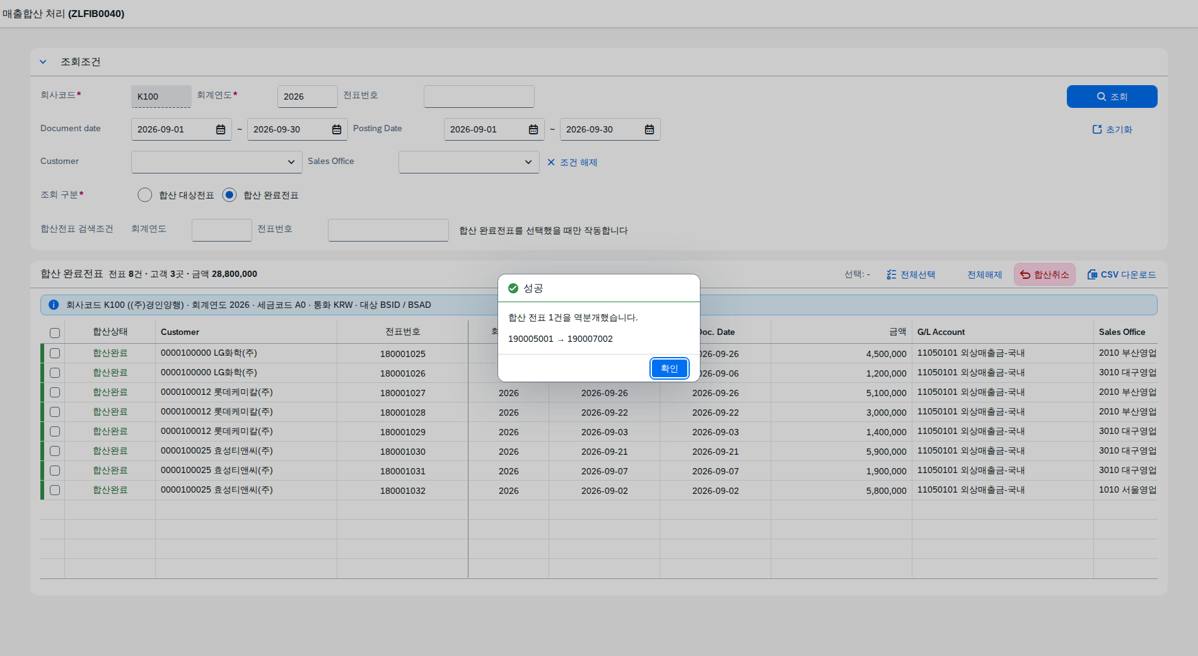
Task: Focus the 합산전표 검색조건 회계연도 field
Action: point(222,230)
